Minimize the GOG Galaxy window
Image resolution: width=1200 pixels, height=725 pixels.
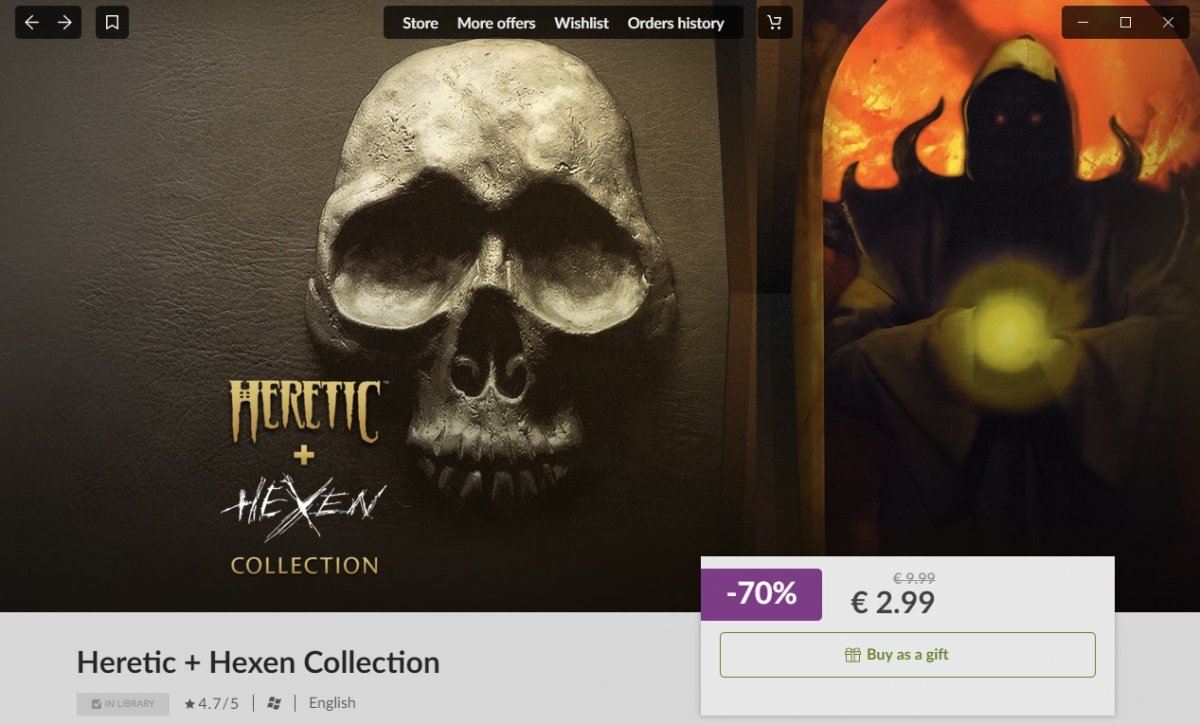1082,22
